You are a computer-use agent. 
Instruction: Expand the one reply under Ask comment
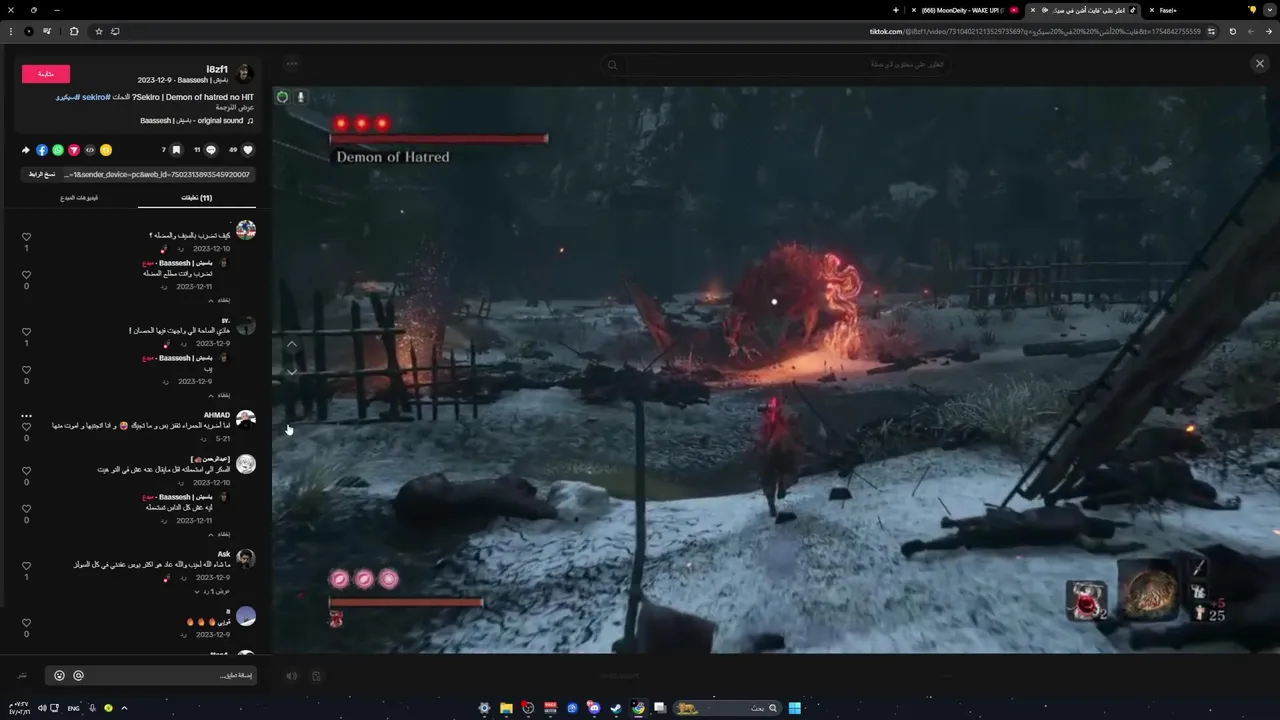[x=213, y=592]
